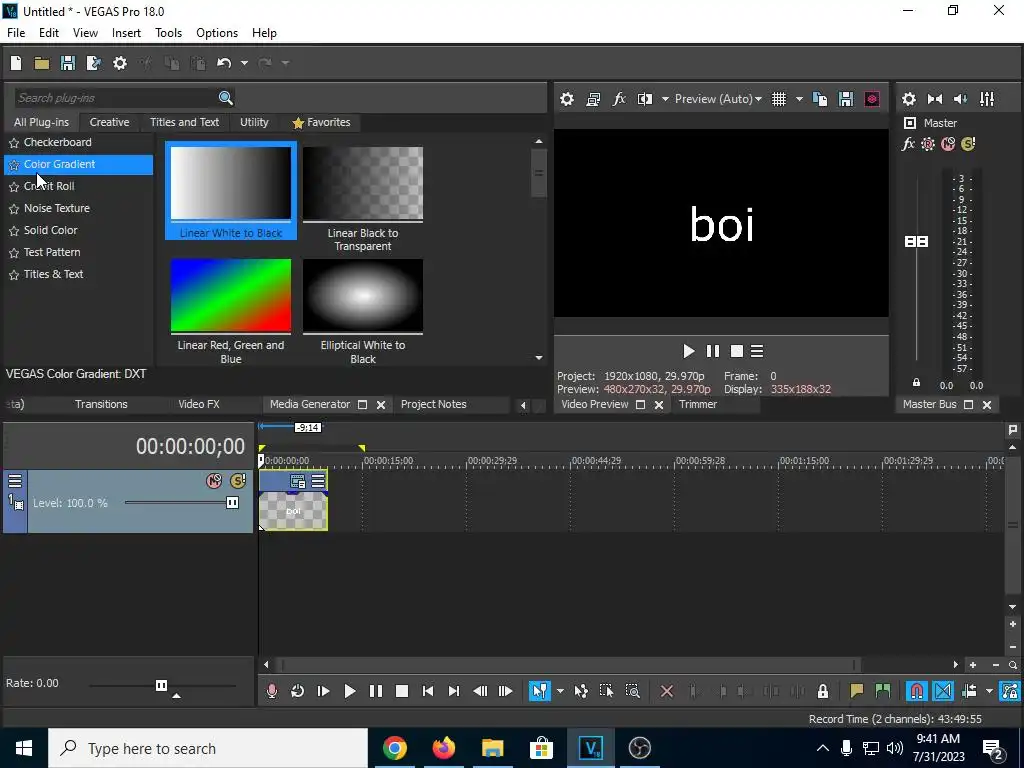
Task: Adjust the Master volume fader handle
Action: [916, 242]
